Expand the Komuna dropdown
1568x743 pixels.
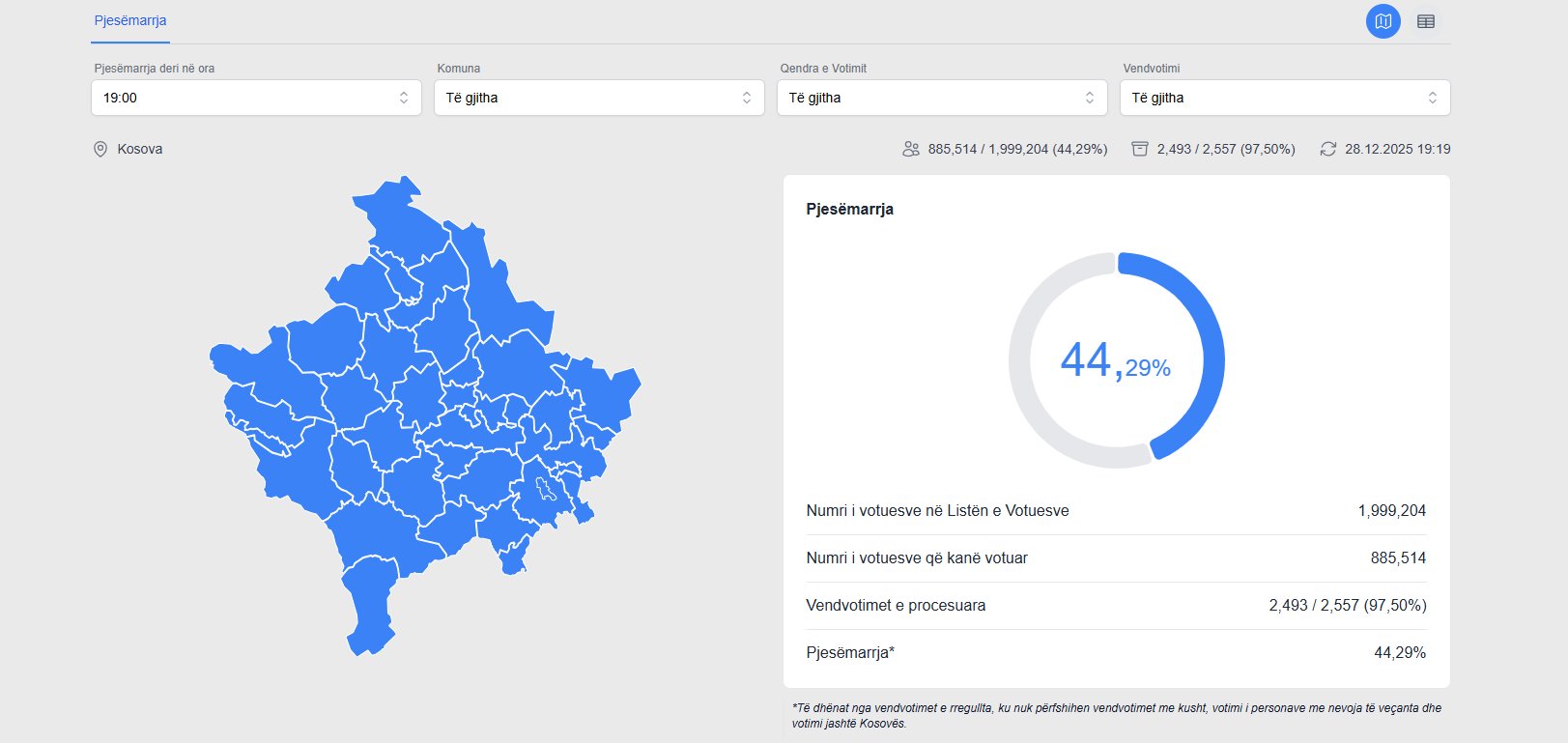[x=599, y=98]
